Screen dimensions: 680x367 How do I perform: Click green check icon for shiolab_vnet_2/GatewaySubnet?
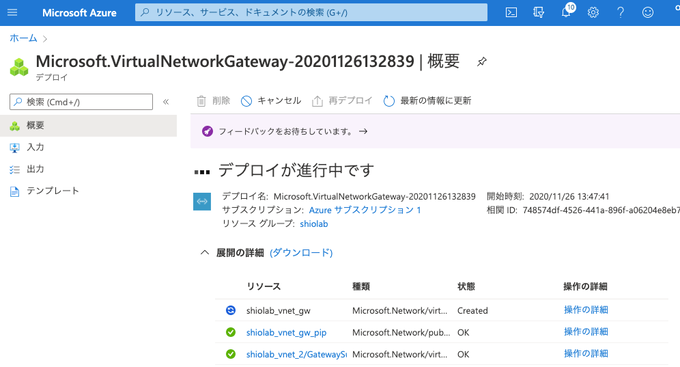tap(231, 354)
